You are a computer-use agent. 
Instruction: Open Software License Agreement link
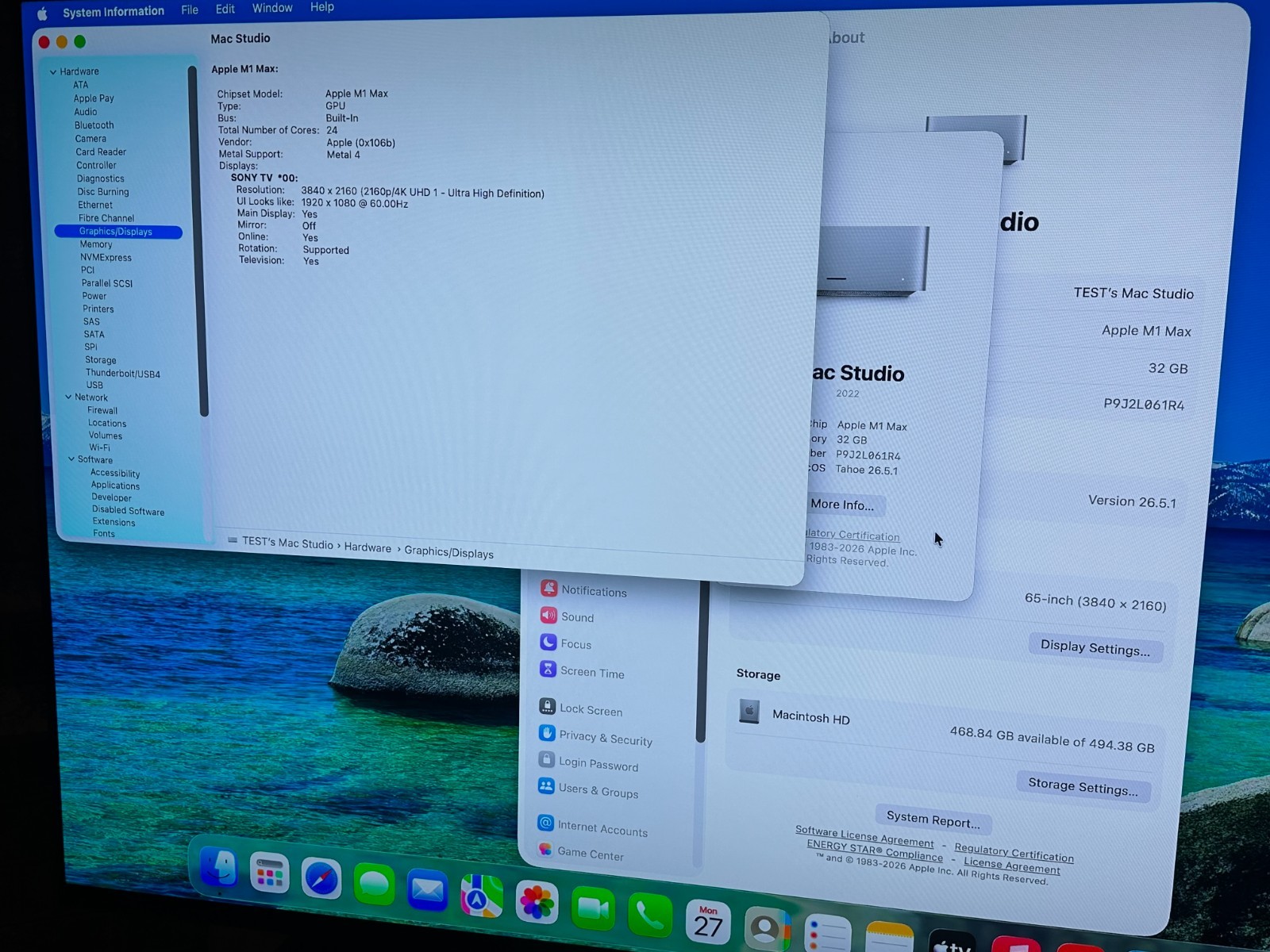click(x=864, y=836)
